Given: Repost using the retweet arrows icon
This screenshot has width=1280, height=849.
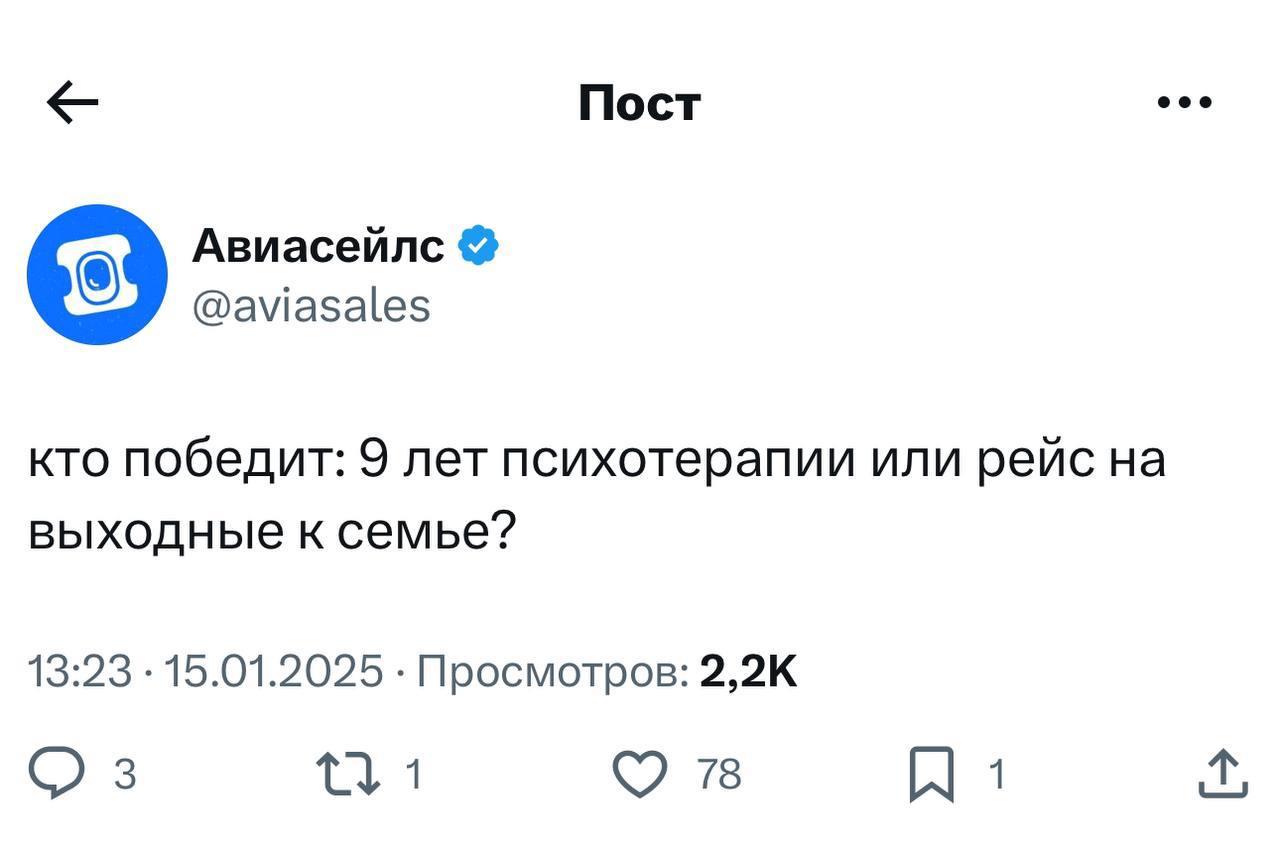Looking at the screenshot, I should coord(347,775).
